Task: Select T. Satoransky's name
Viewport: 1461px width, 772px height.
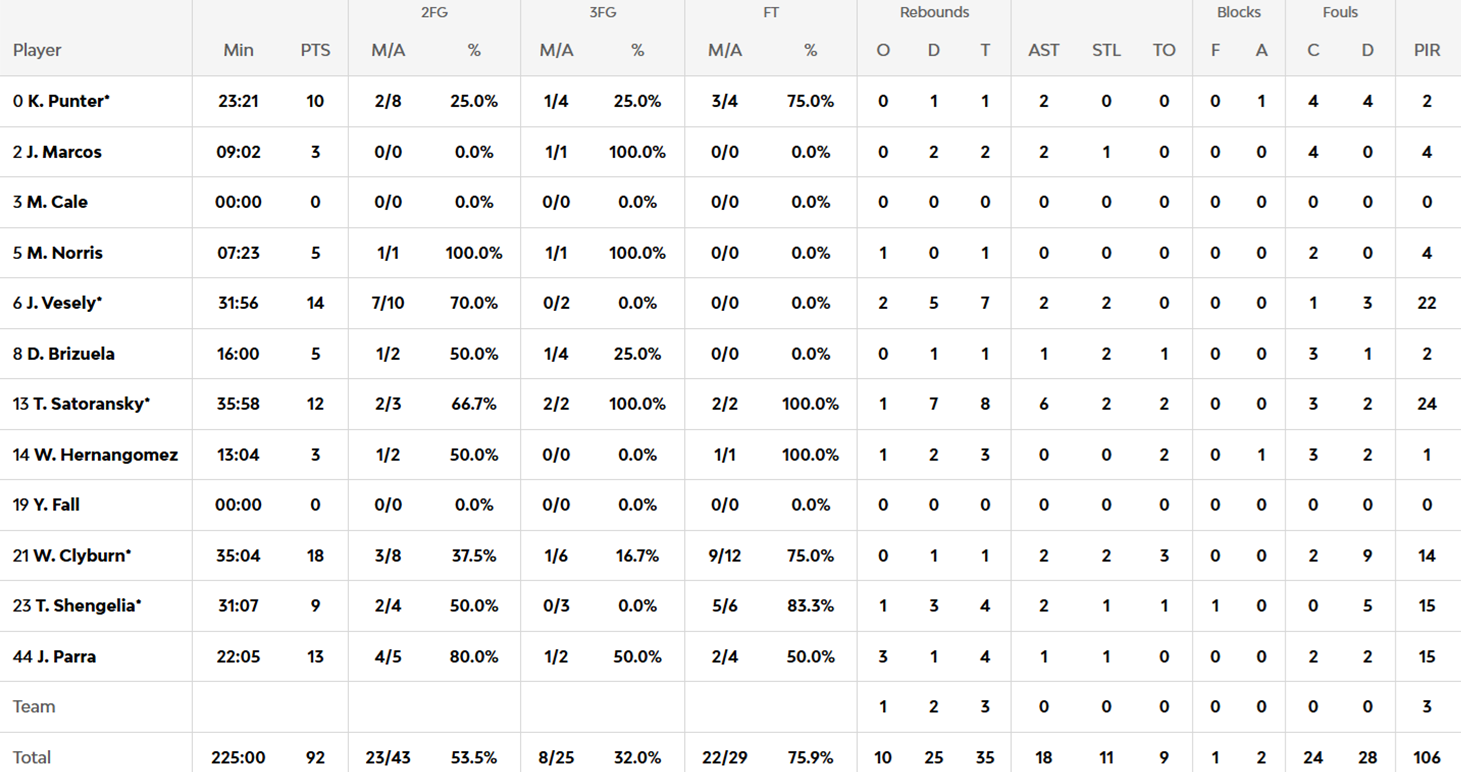Action: coord(88,404)
